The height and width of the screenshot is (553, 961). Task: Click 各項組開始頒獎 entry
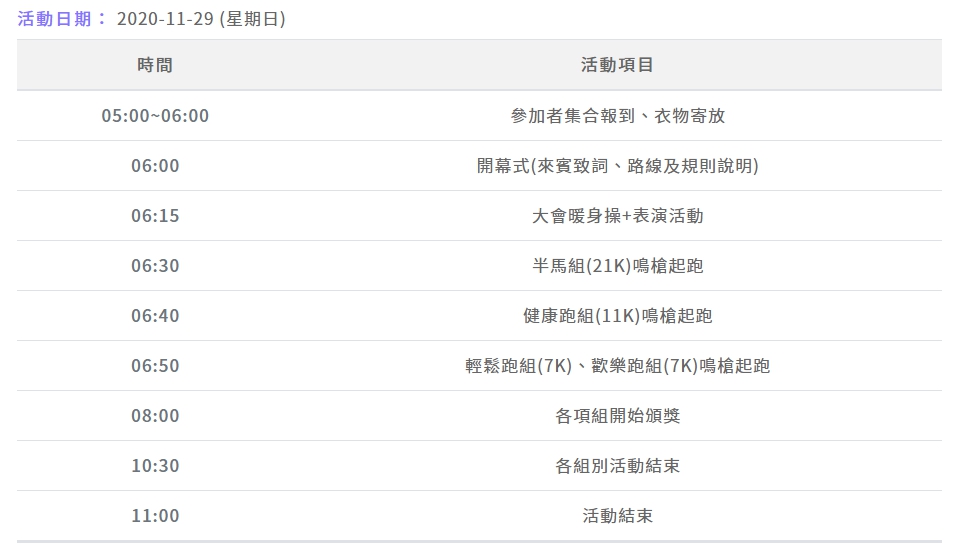[617, 416]
